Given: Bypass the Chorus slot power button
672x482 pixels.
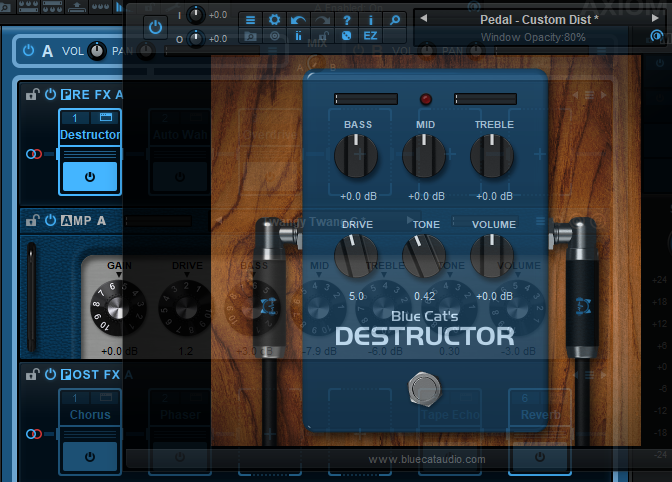Looking at the screenshot, I should pyautogui.click(x=90, y=457).
